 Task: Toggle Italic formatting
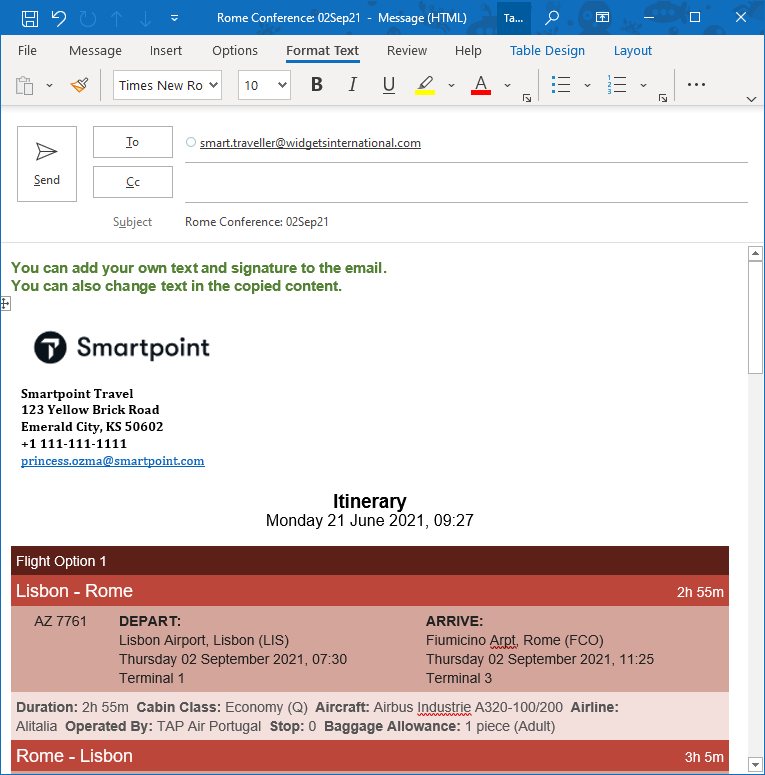tap(352, 85)
